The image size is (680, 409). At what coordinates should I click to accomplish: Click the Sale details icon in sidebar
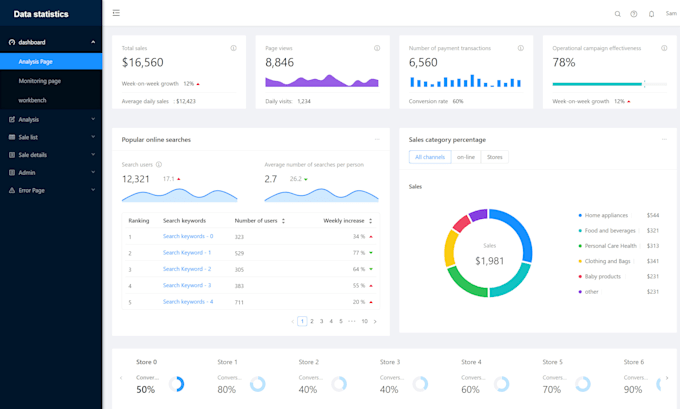(12, 155)
